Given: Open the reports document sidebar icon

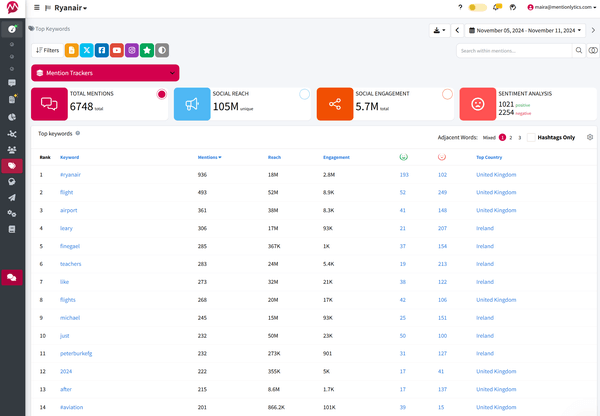Looking at the screenshot, I should [x=12, y=99].
